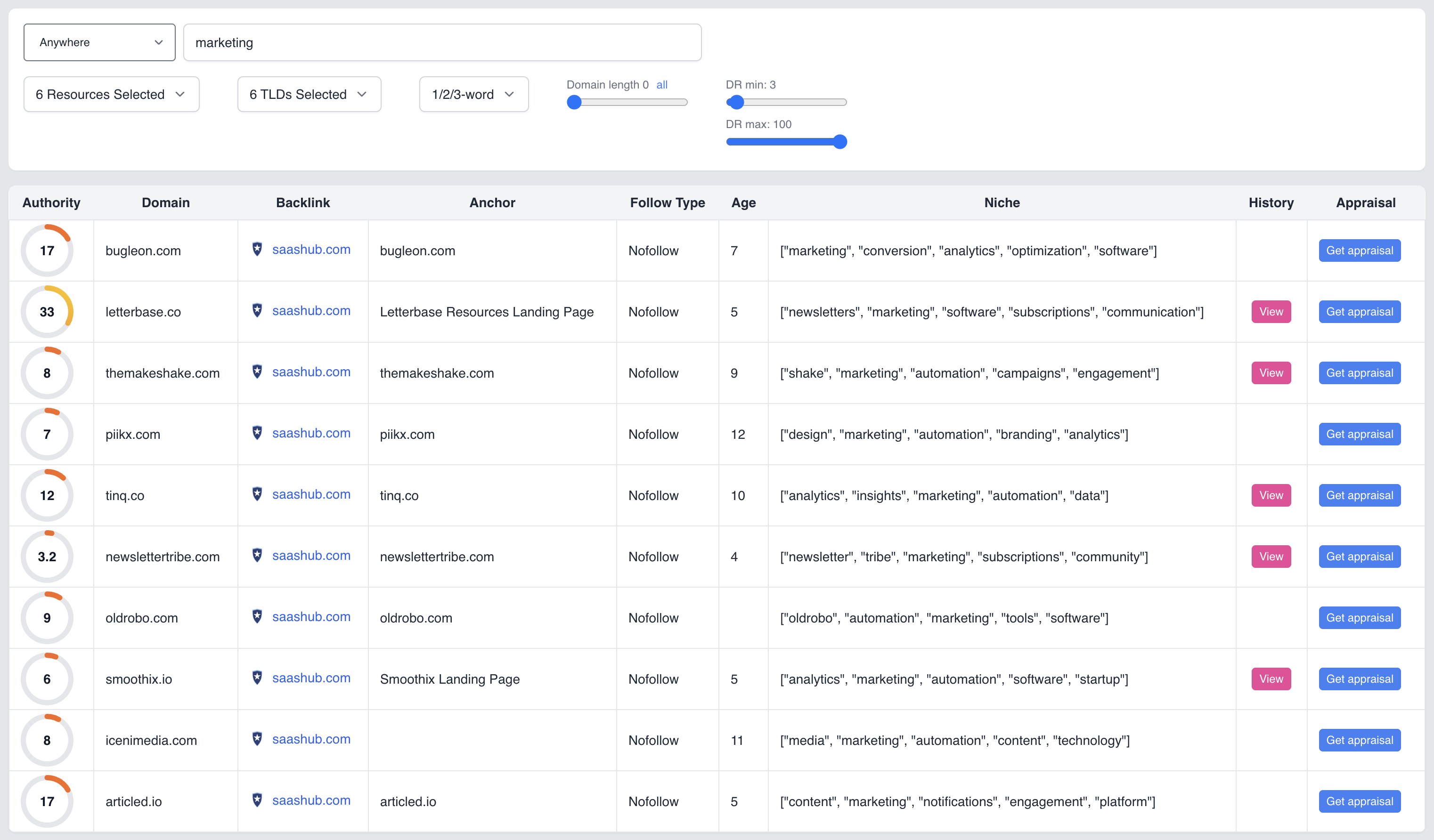Click the shield icon in the articled.io row

pyautogui.click(x=257, y=800)
